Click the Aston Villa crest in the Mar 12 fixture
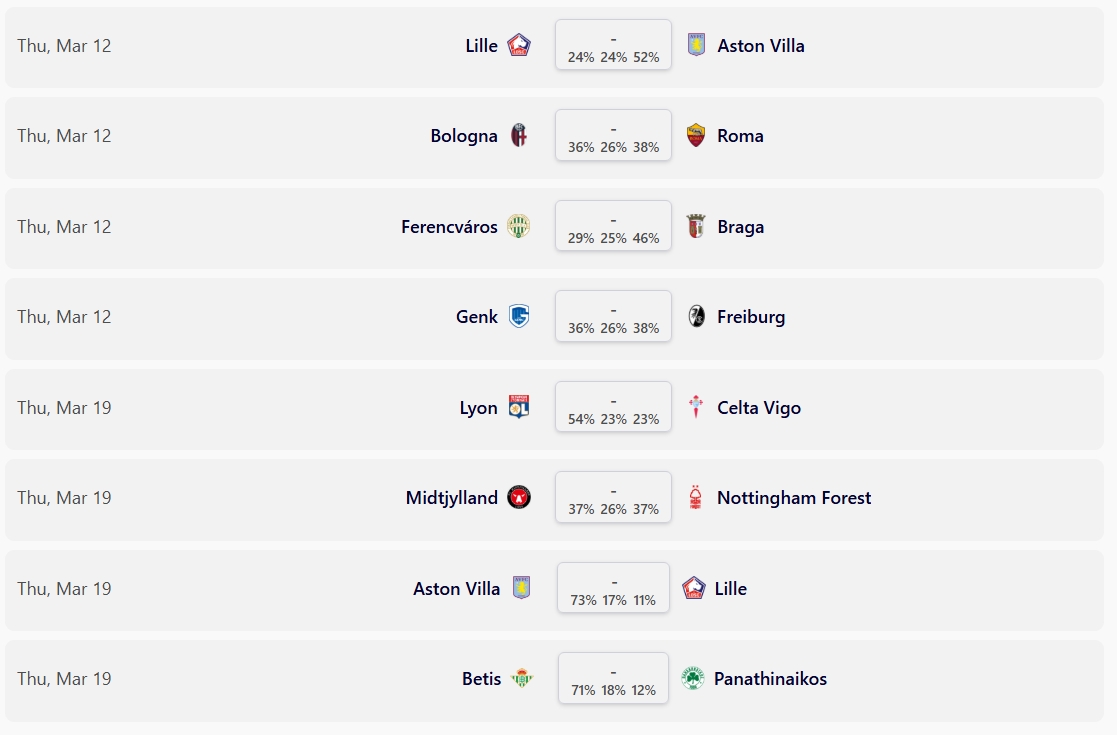 click(x=697, y=45)
